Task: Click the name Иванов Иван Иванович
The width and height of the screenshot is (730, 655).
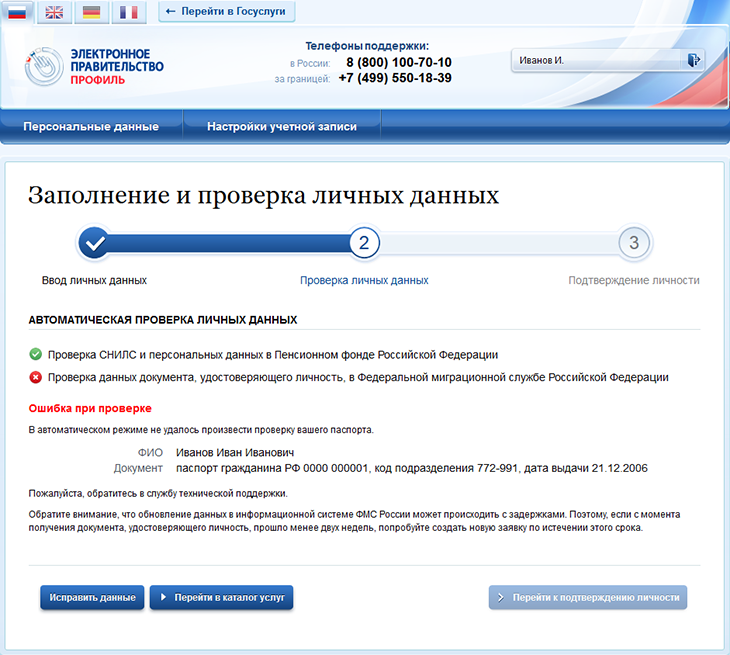Action: point(235,452)
